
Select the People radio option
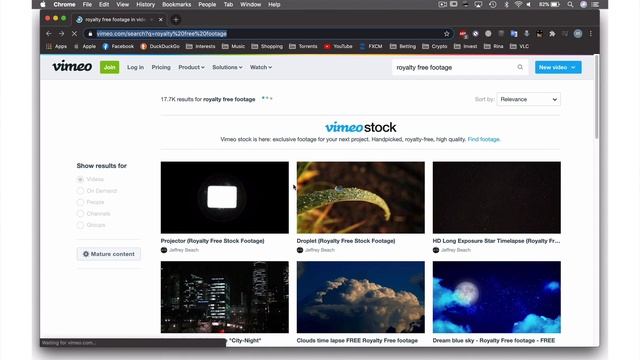point(80,202)
